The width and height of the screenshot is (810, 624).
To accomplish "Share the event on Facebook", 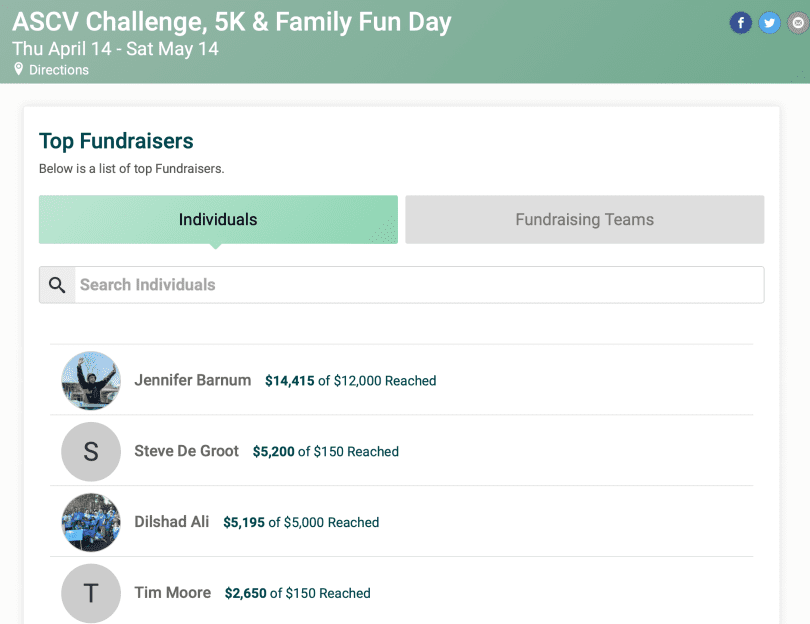I will 740,23.
